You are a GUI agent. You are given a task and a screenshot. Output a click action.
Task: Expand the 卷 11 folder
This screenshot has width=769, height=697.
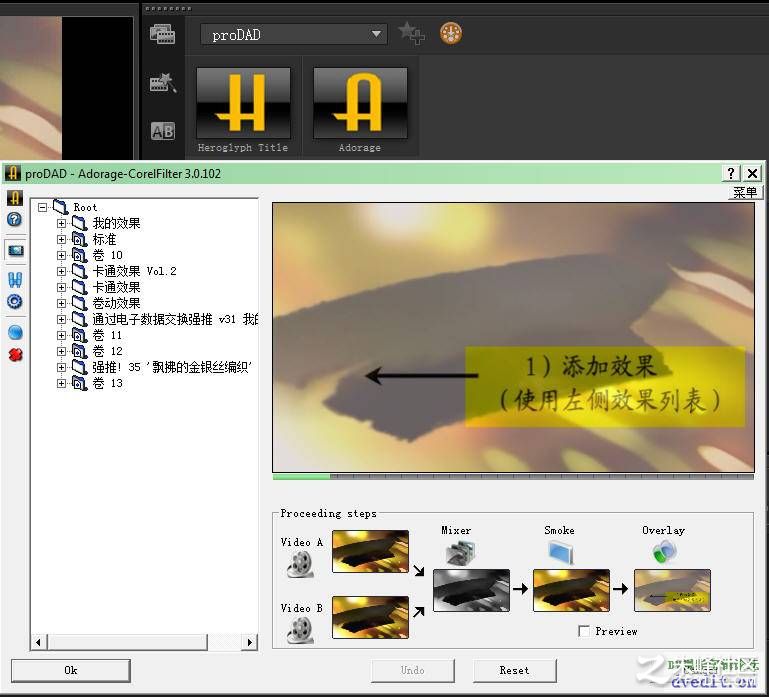[x=61, y=336]
